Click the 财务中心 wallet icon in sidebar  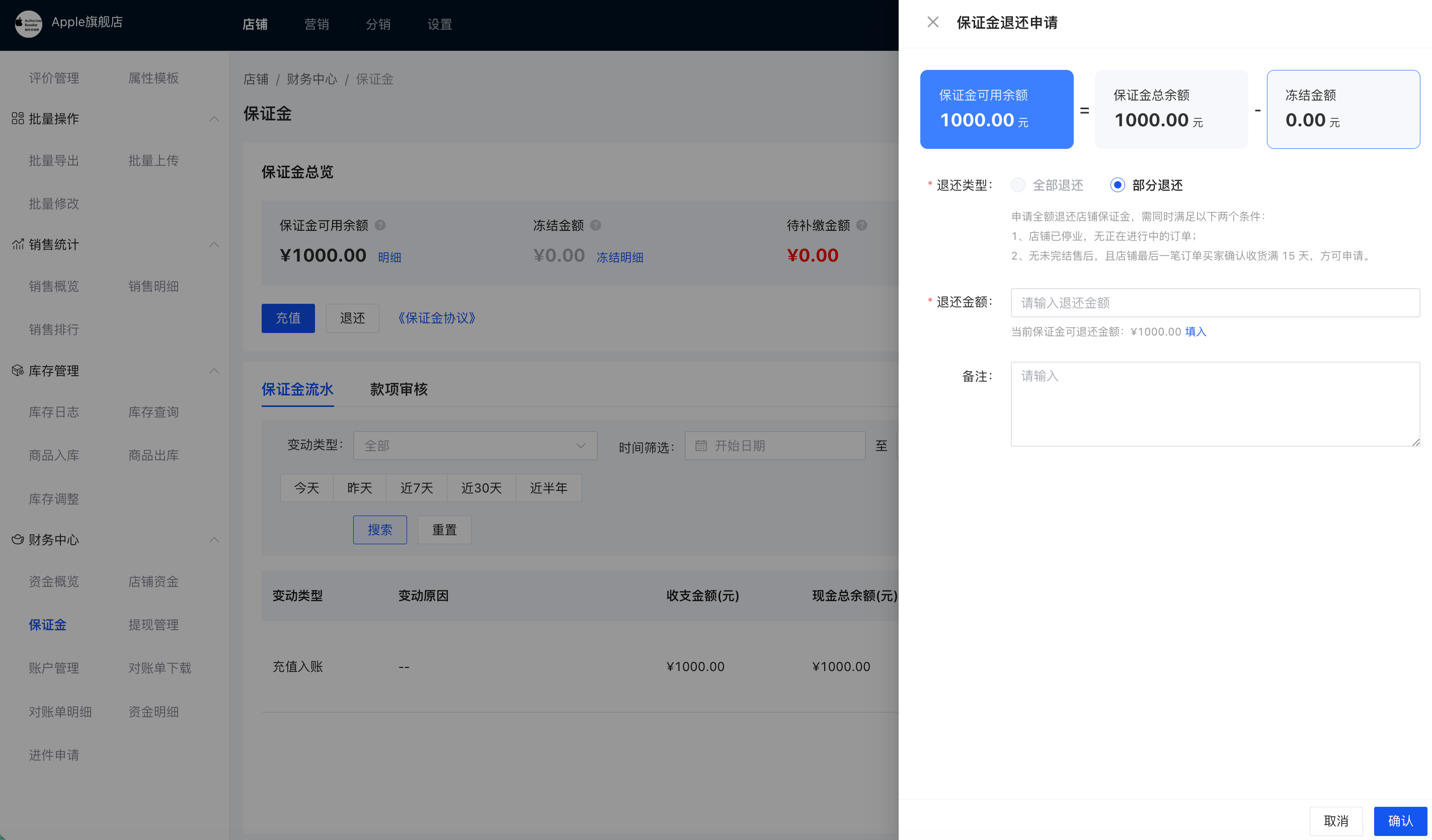pos(18,540)
